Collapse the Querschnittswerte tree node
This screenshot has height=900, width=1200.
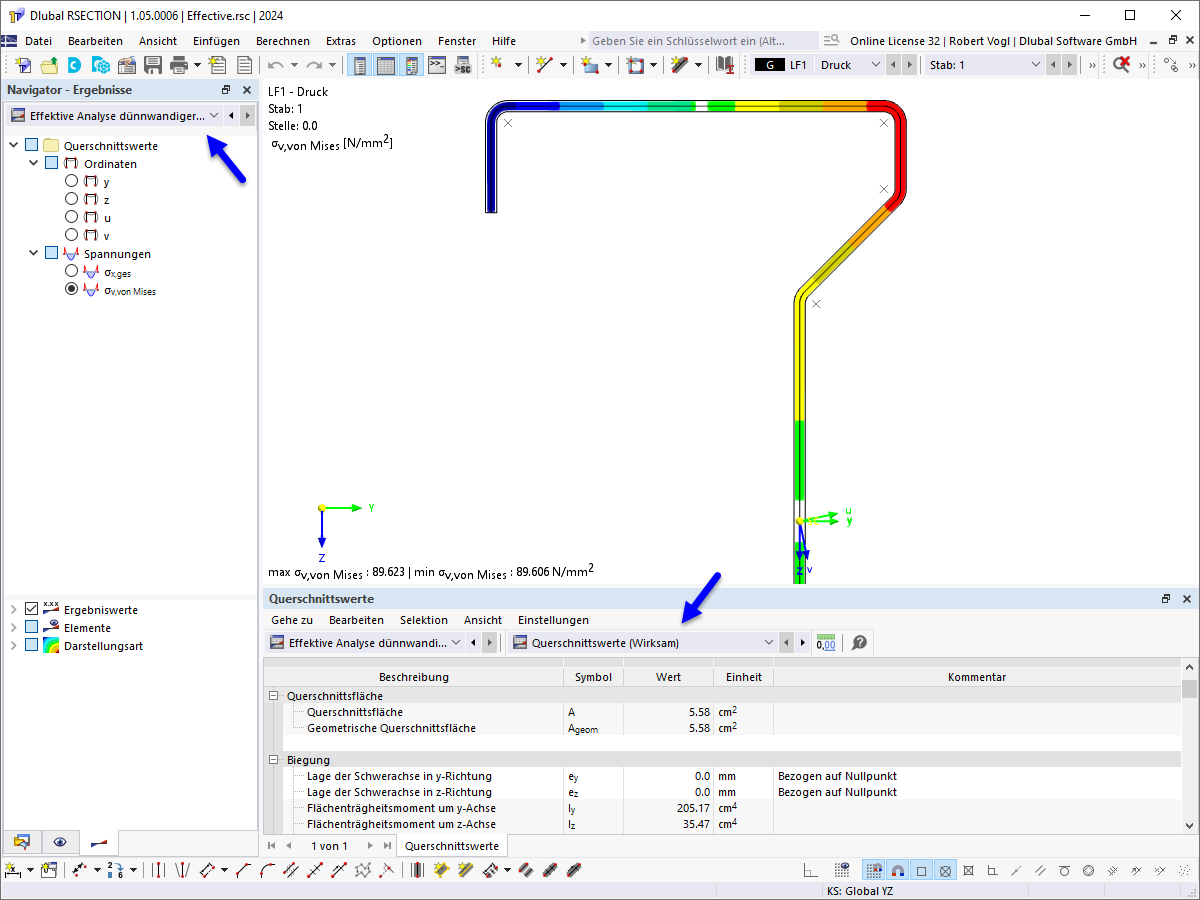tap(13, 145)
